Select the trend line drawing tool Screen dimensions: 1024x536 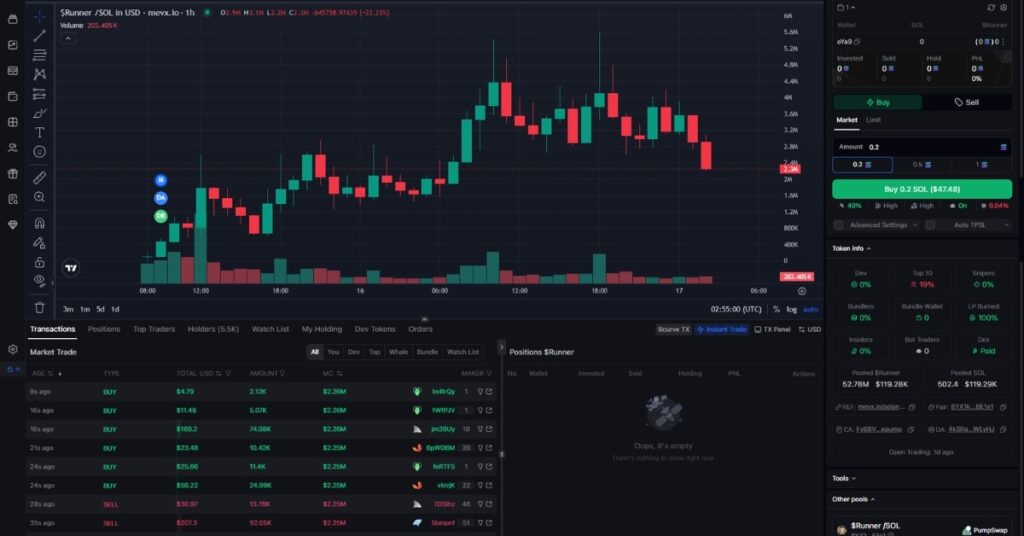39,36
